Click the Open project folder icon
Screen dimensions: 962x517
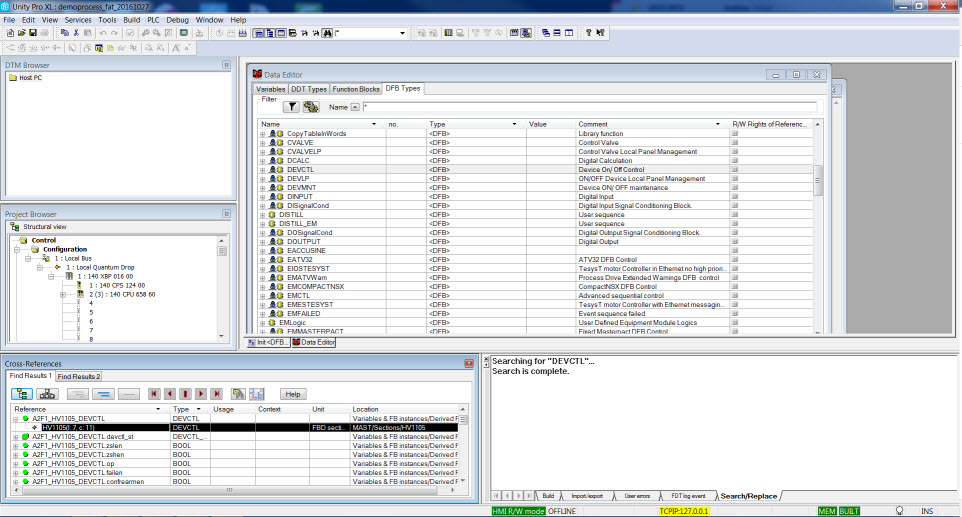pyautogui.click(x=21, y=33)
